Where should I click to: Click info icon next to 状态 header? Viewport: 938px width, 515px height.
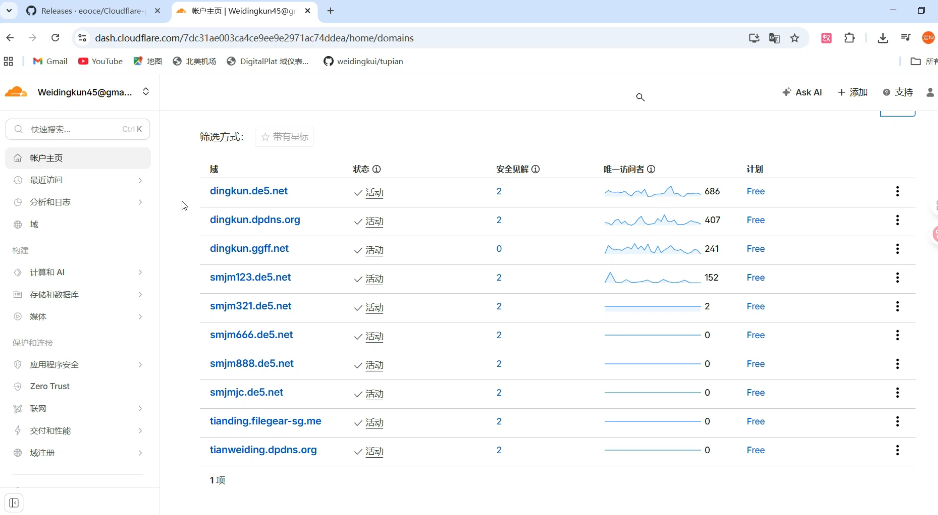[x=376, y=169]
